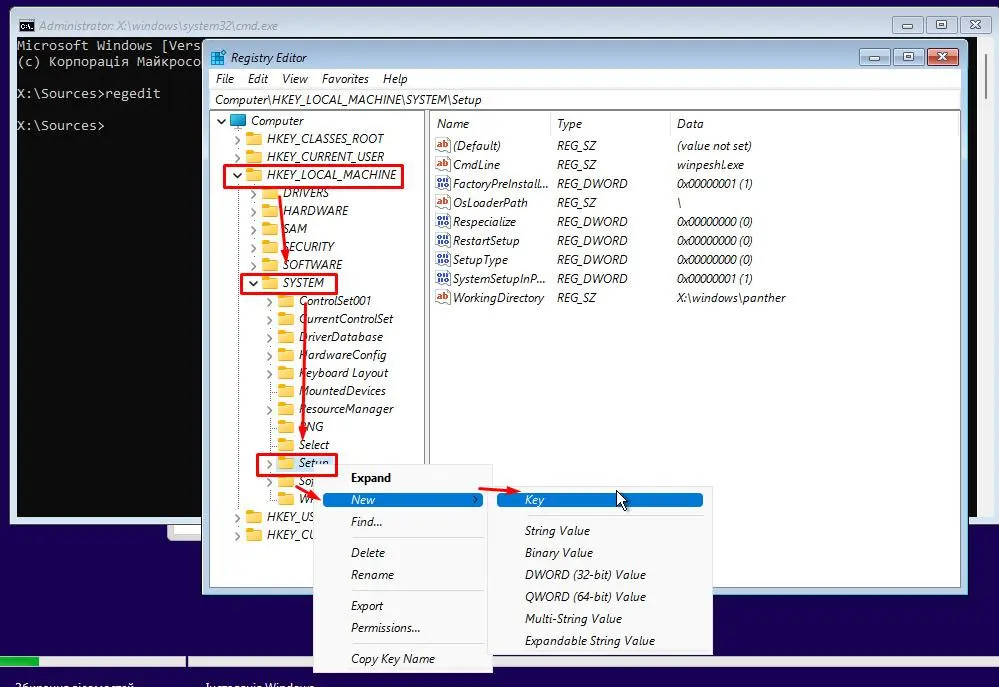The height and width of the screenshot is (687, 999).
Task: Open the Favorites menu
Action: 345,79
